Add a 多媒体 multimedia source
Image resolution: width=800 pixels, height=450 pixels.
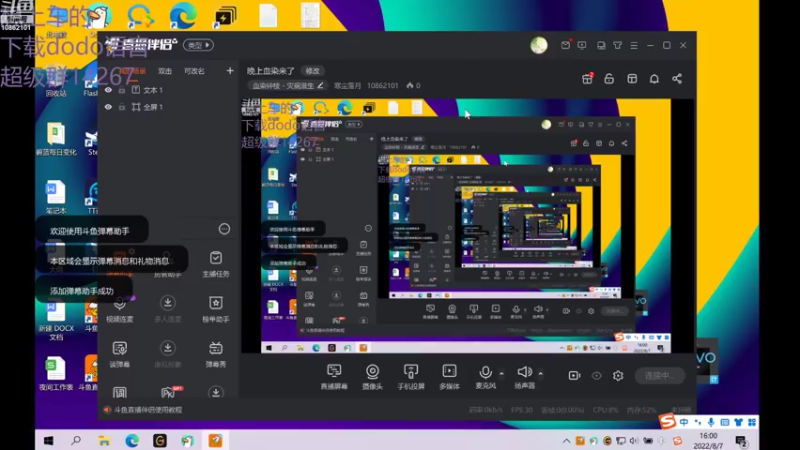(449, 377)
